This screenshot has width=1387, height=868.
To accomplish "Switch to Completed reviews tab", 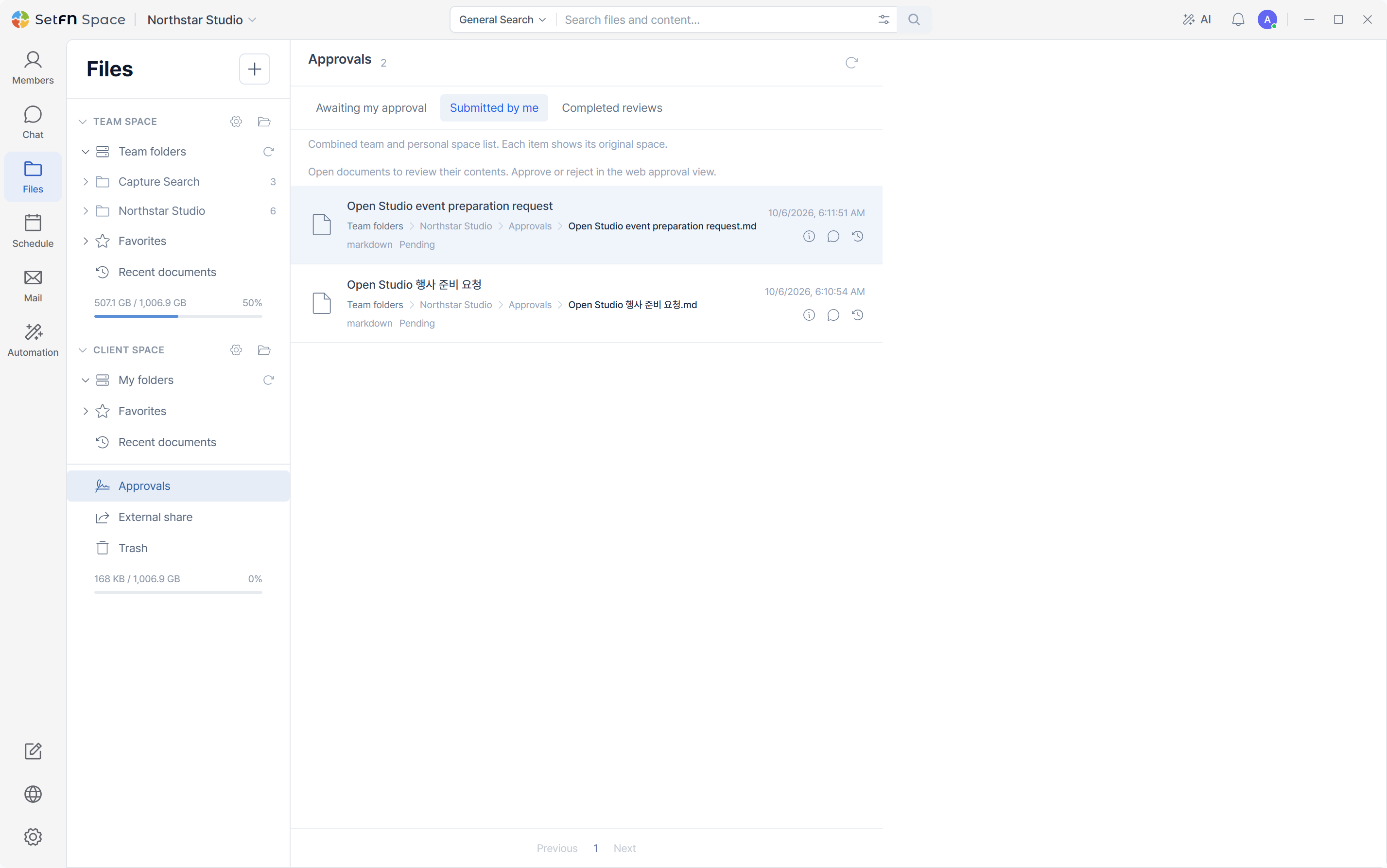I will 611,108.
